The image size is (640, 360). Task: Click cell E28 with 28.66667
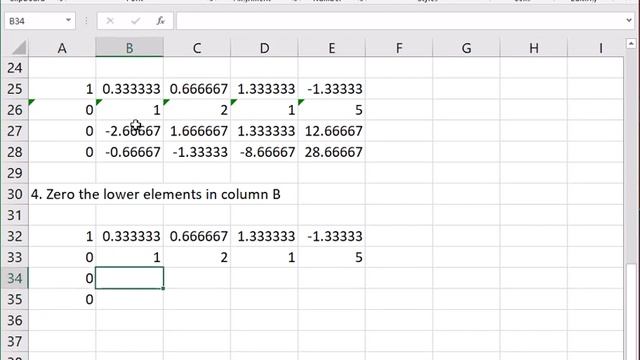point(331,152)
